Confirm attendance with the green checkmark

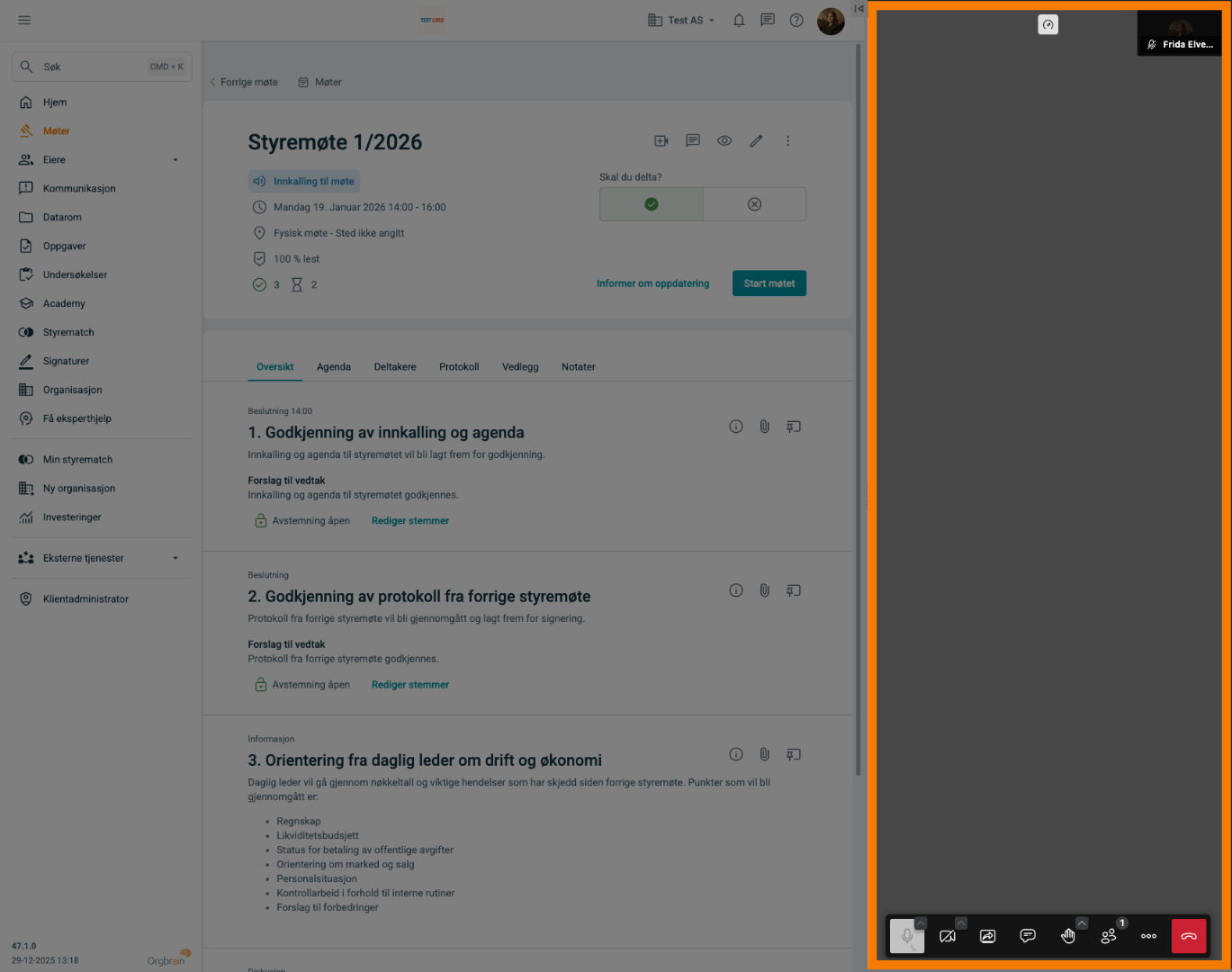(x=652, y=204)
